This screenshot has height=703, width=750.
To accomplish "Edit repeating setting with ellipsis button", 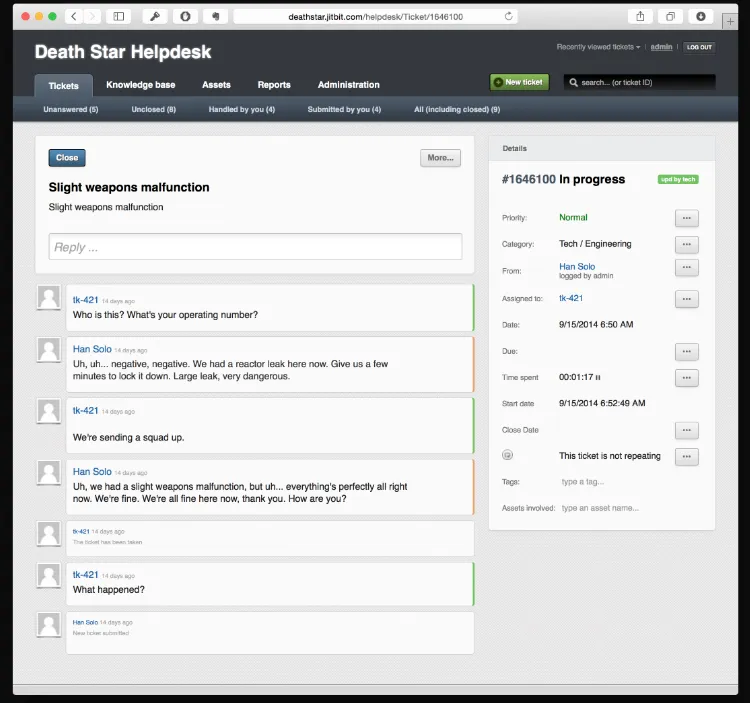I will tap(687, 457).
